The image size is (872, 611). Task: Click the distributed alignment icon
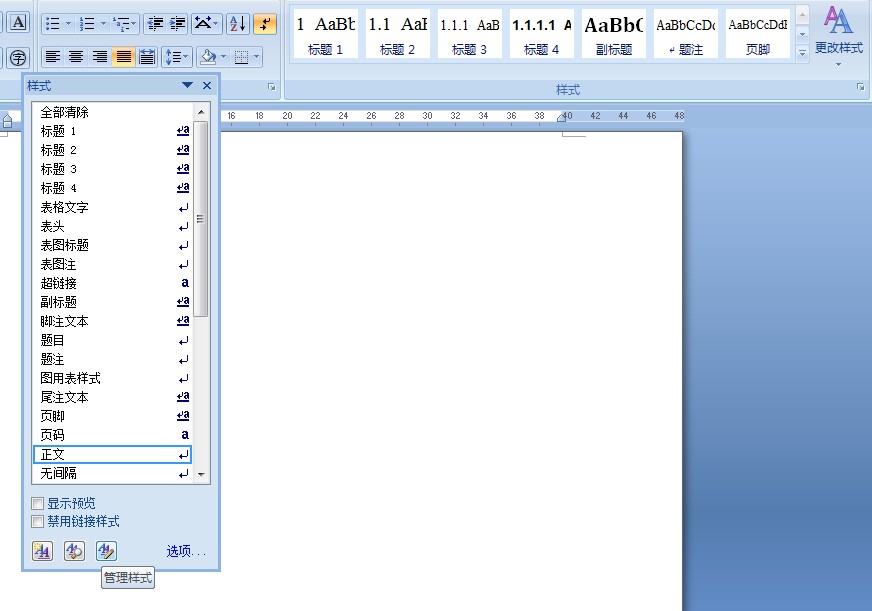pos(147,57)
